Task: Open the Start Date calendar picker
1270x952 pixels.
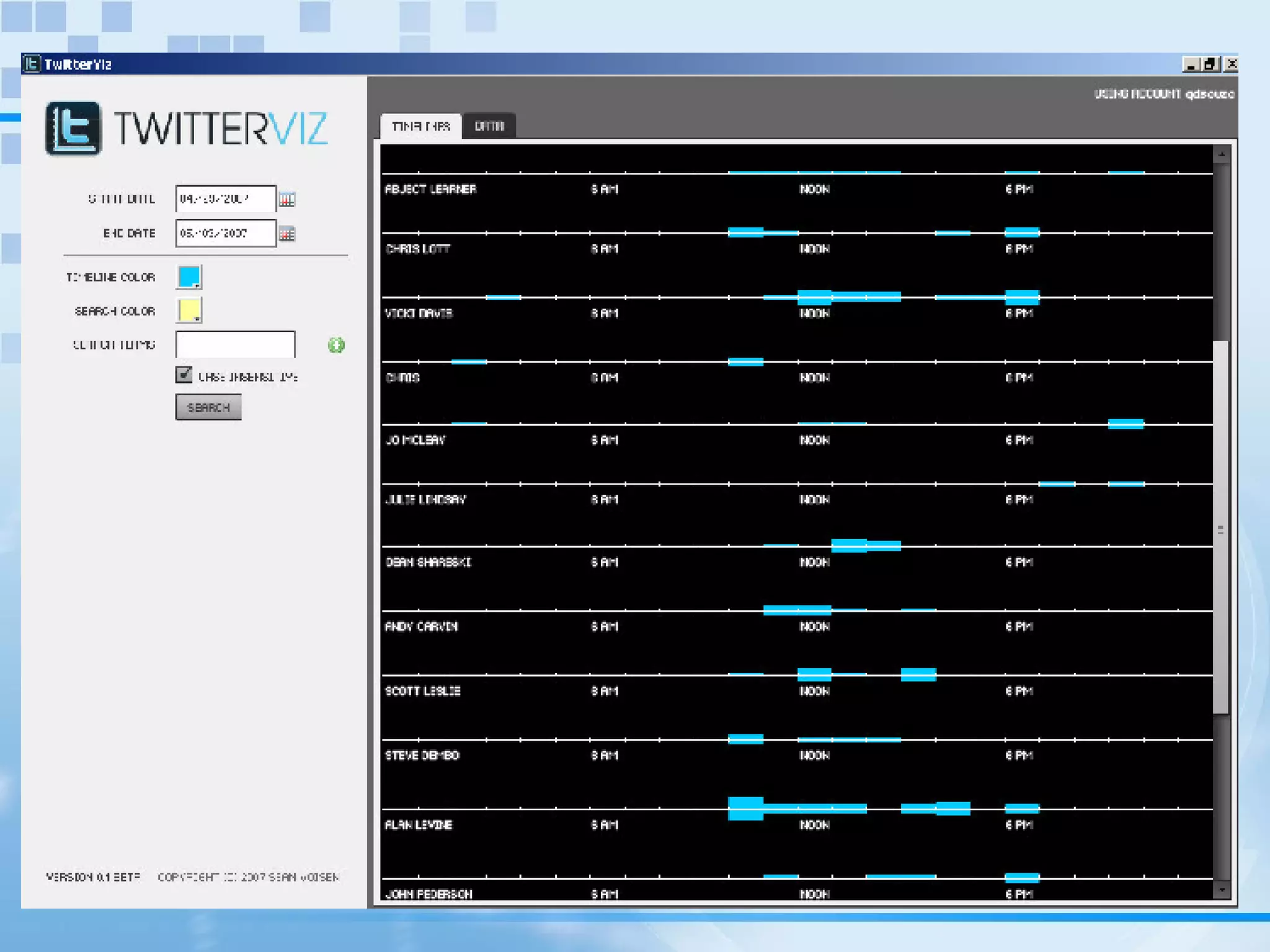Action: [x=286, y=199]
